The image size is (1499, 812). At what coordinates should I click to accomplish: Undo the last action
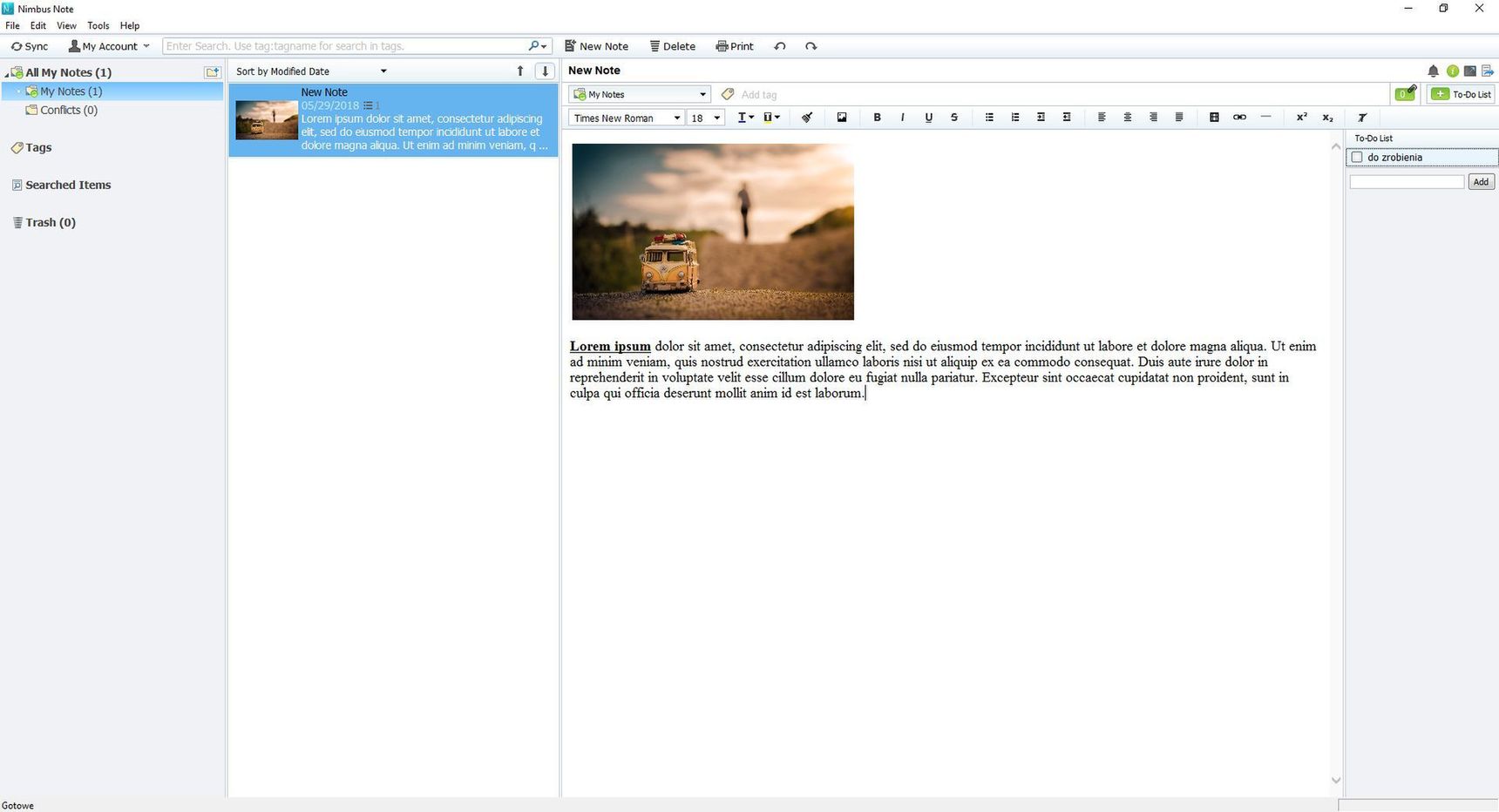pyautogui.click(x=780, y=46)
